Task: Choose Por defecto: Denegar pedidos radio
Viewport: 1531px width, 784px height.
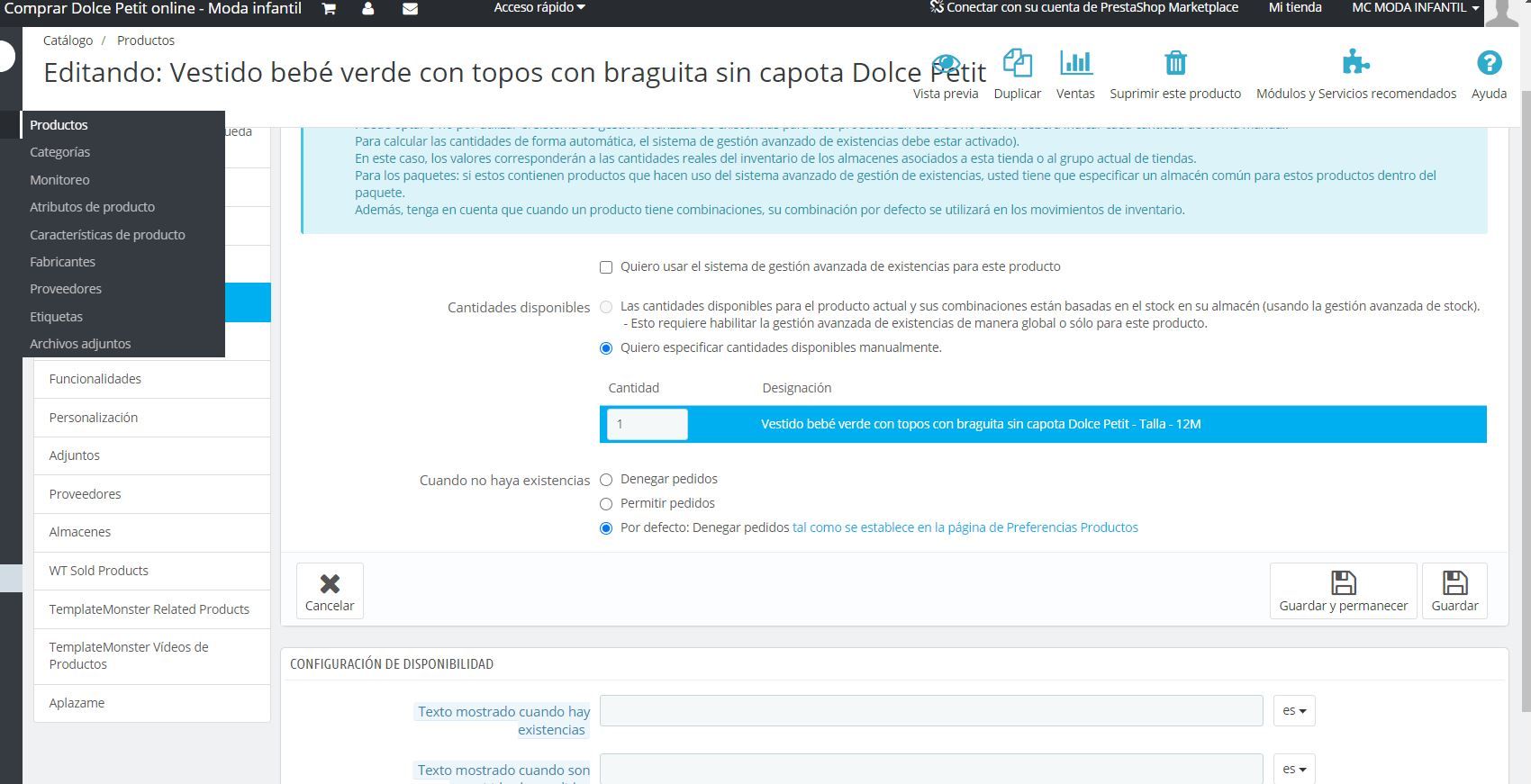Action: [x=606, y=528]
